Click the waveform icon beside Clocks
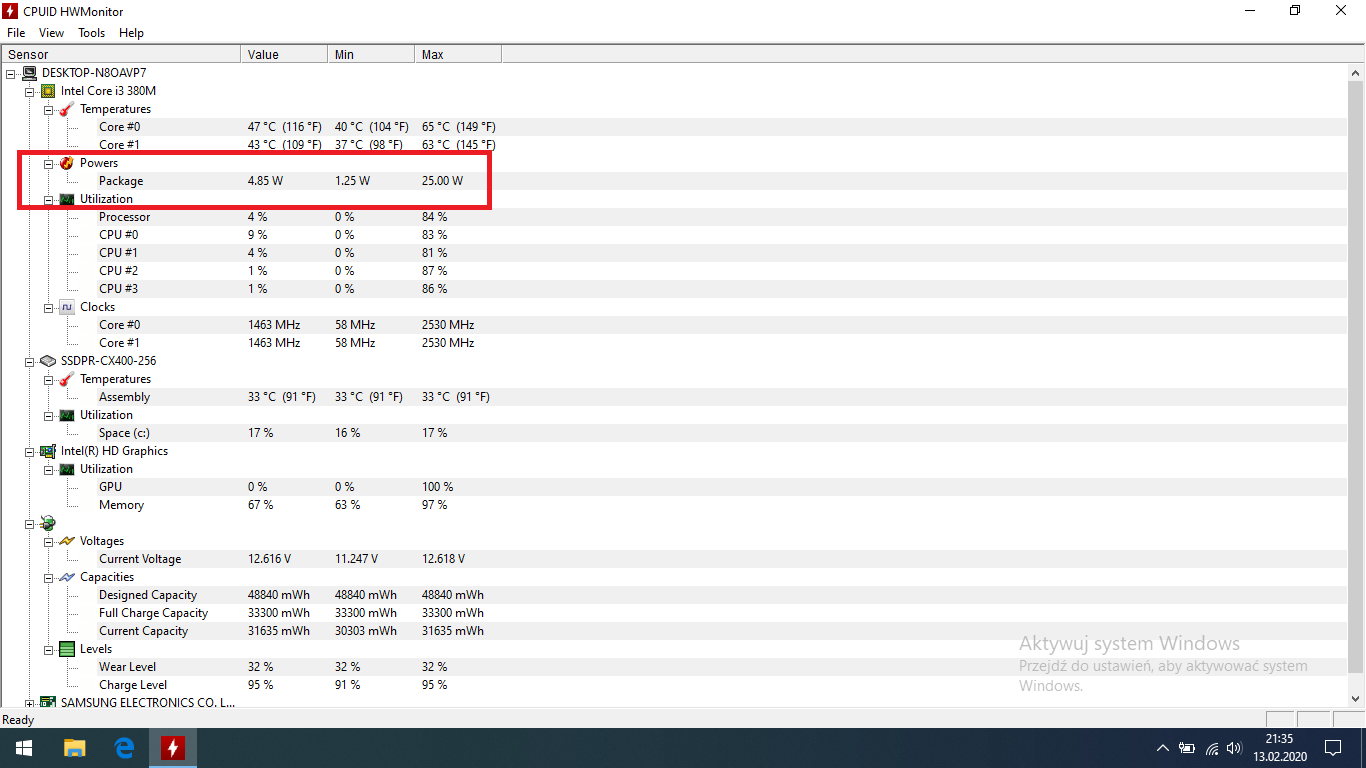 click(66, 307)
